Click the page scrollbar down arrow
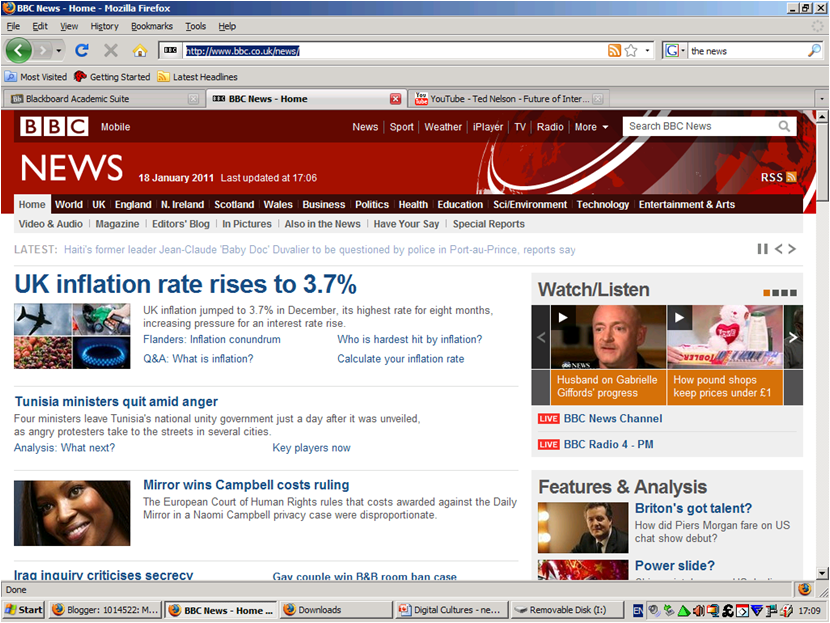The width and height of the screenshot is (830, 623). [x=822, y=573]
